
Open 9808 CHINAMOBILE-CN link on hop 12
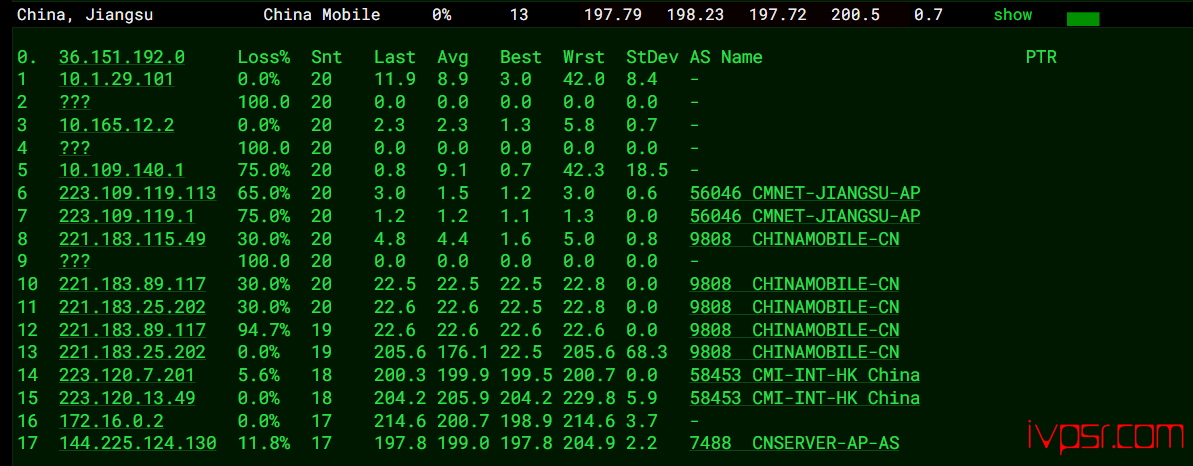coord(794,330)
